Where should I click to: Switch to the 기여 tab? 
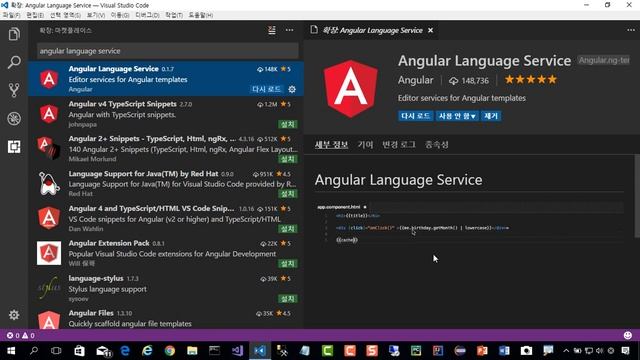tap(365, 144)
